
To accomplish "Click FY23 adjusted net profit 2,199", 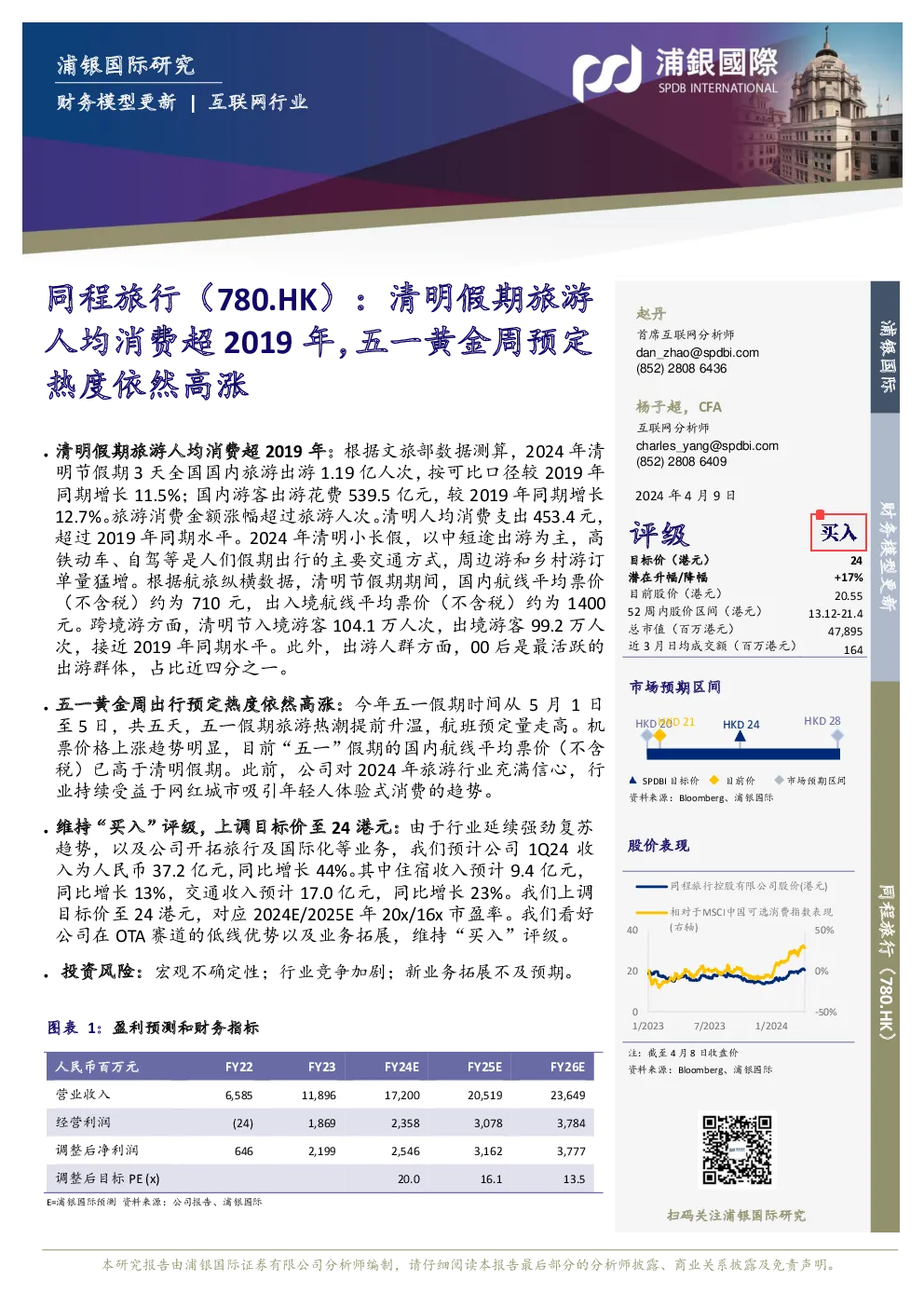I will click(x=322, y=1151).
